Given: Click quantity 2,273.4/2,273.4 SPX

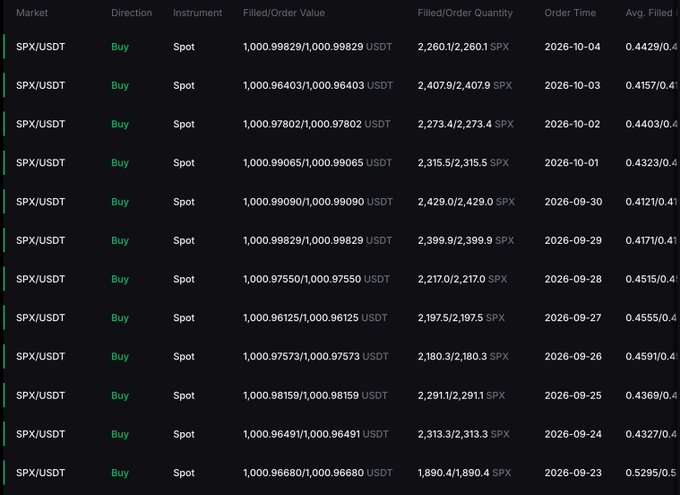Looking at the screenshot, I should (x=465, y=124).
